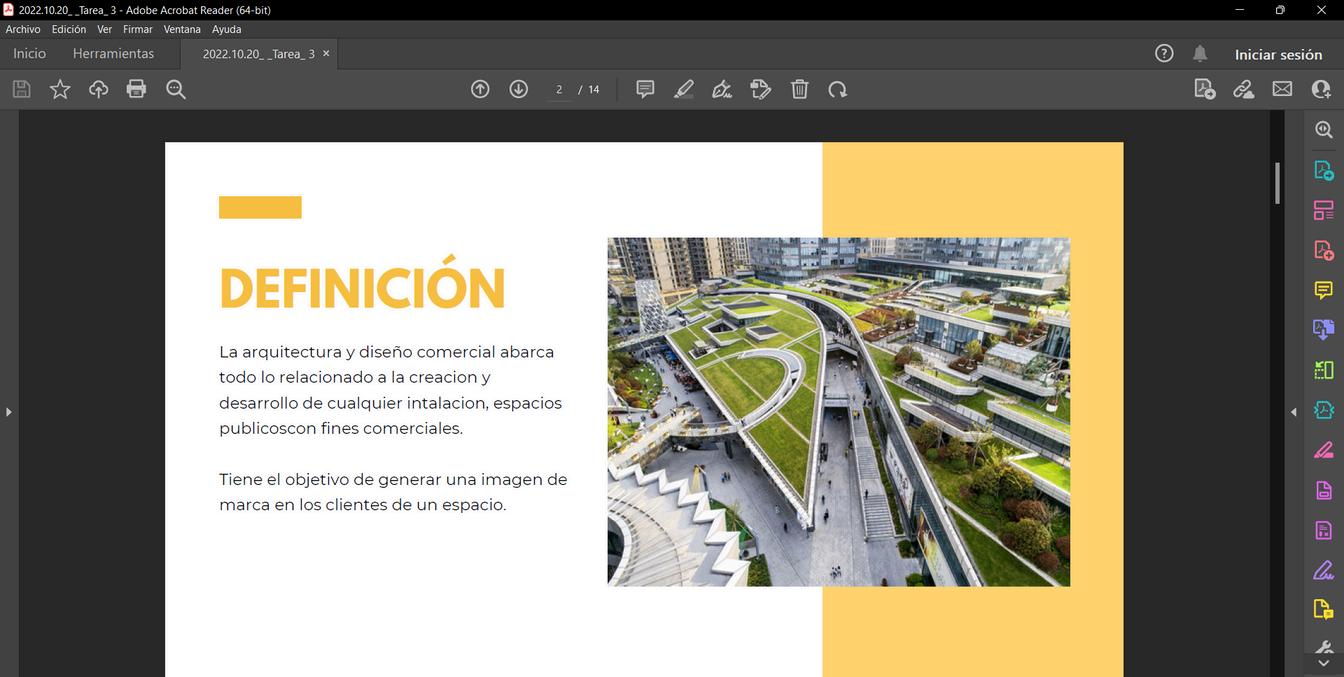
Task: Open the purple Compress PDF icon in right panel
Action: pos(1324,530)
